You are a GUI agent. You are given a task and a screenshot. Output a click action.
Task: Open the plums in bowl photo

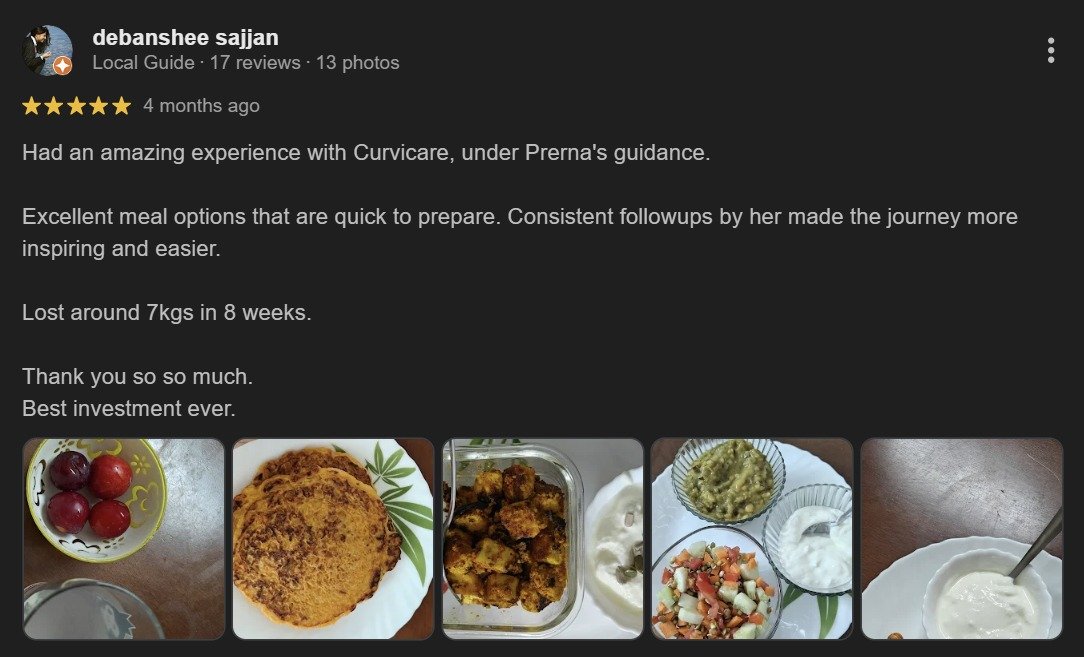click(x=124, y=538)
